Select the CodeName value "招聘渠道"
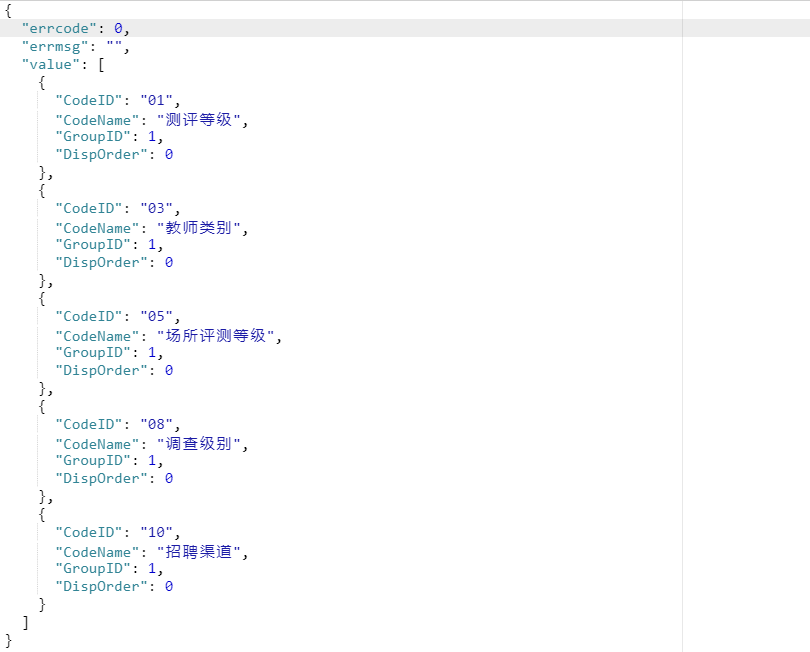The height and width of the screenshot is (652, 810). point(199,552)
